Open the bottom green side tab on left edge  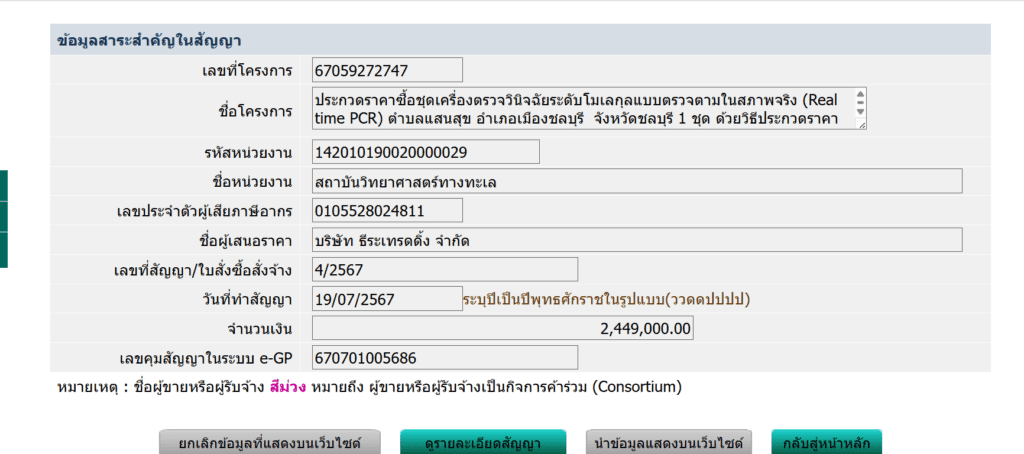[x=3, y=250]
